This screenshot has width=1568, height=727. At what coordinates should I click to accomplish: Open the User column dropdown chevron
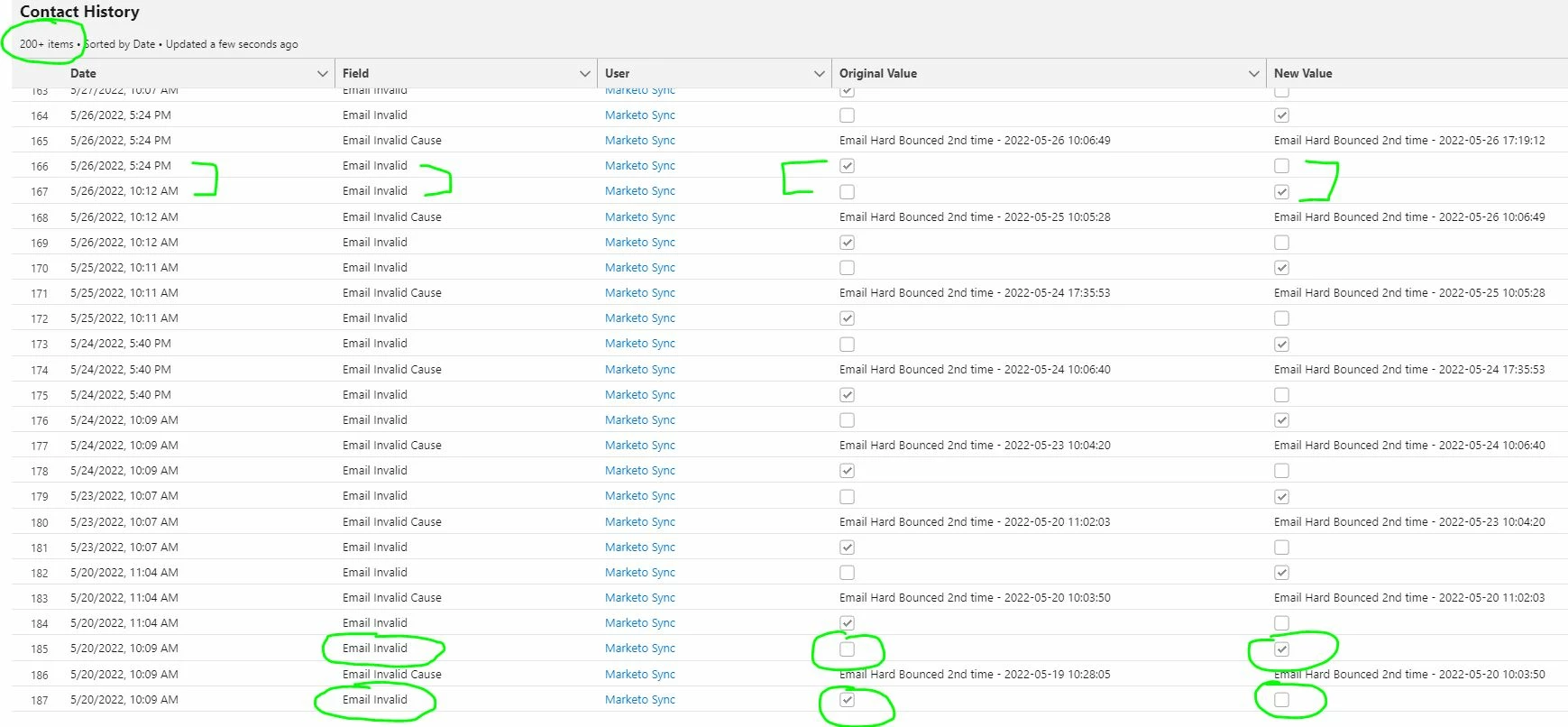click(x=819, y=73)
